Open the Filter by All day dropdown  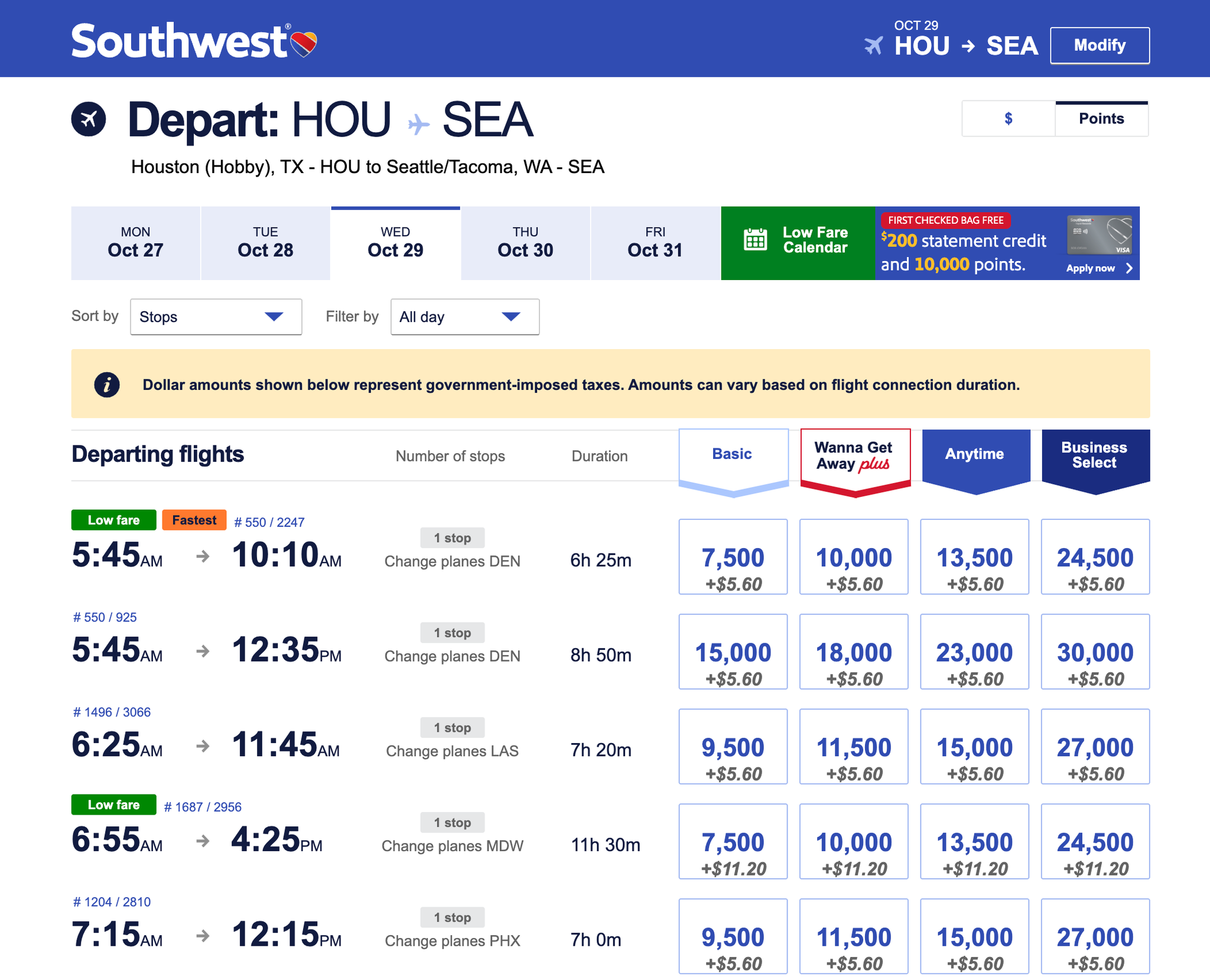pos(464,317)
